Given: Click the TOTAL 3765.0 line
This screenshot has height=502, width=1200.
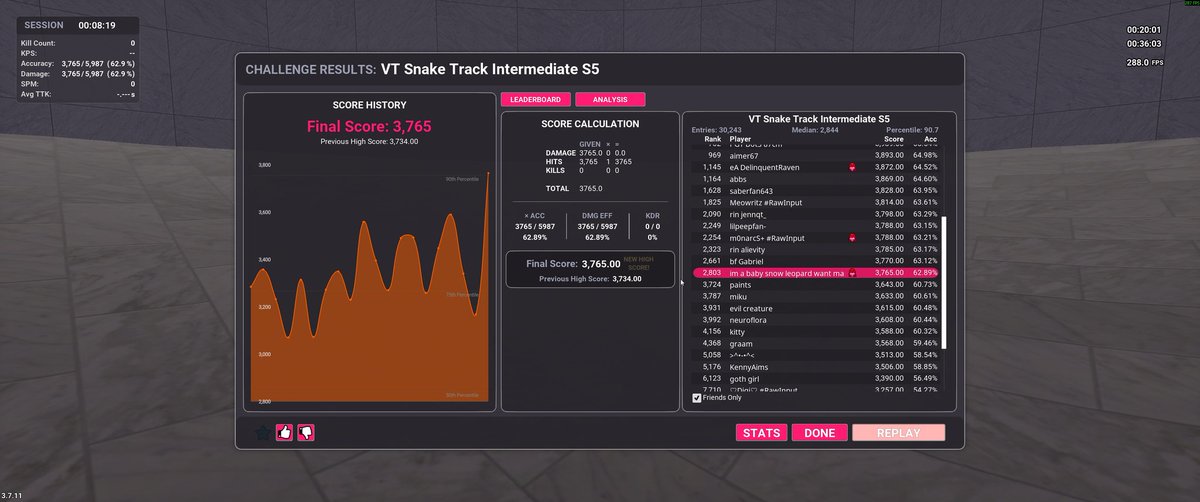Looking at the screenshot, I should pyautogui.click(x=574, y=188).
